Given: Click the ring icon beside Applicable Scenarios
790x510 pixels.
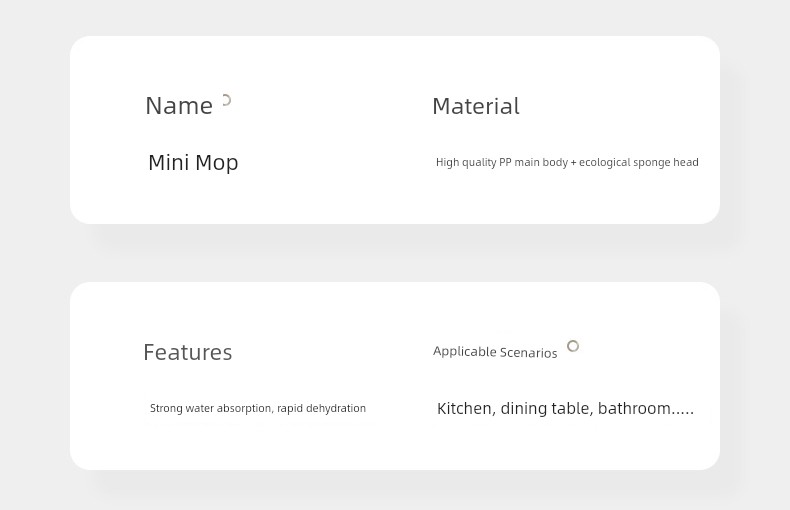Looking at the screenshot, I should click(x=573, y=346).
